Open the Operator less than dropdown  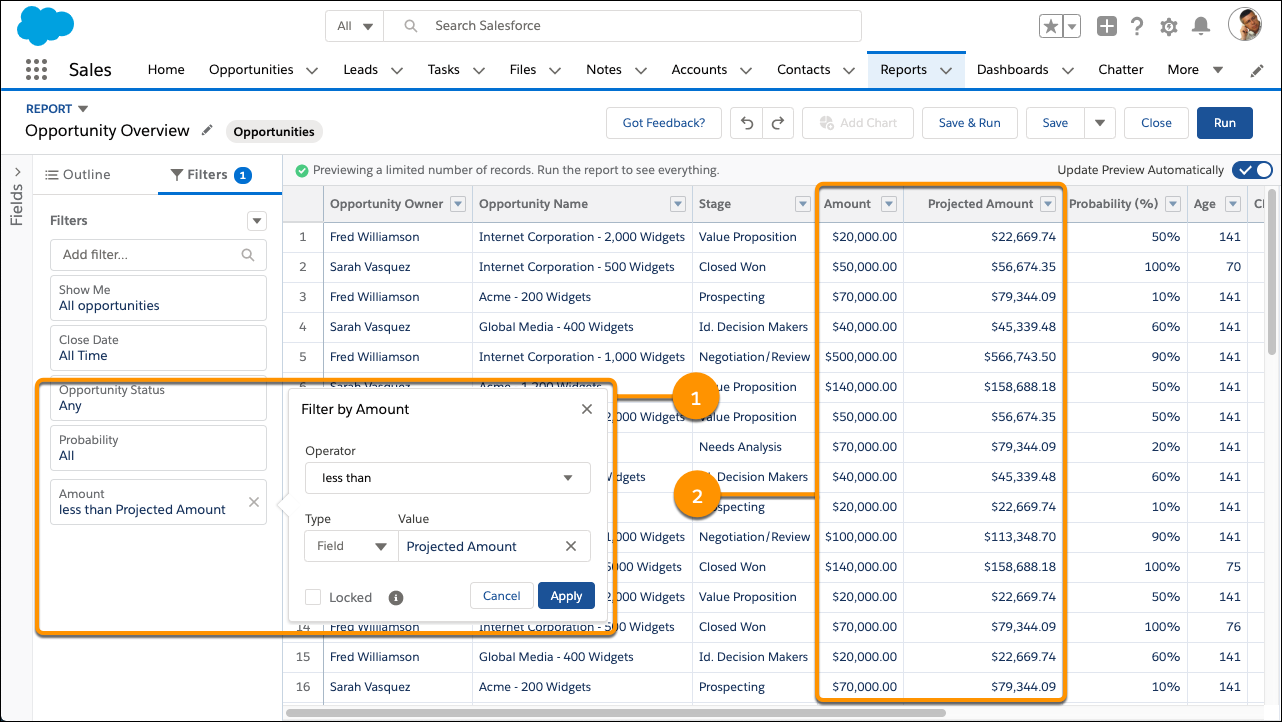pyautogui.click(x=448, y=478)
